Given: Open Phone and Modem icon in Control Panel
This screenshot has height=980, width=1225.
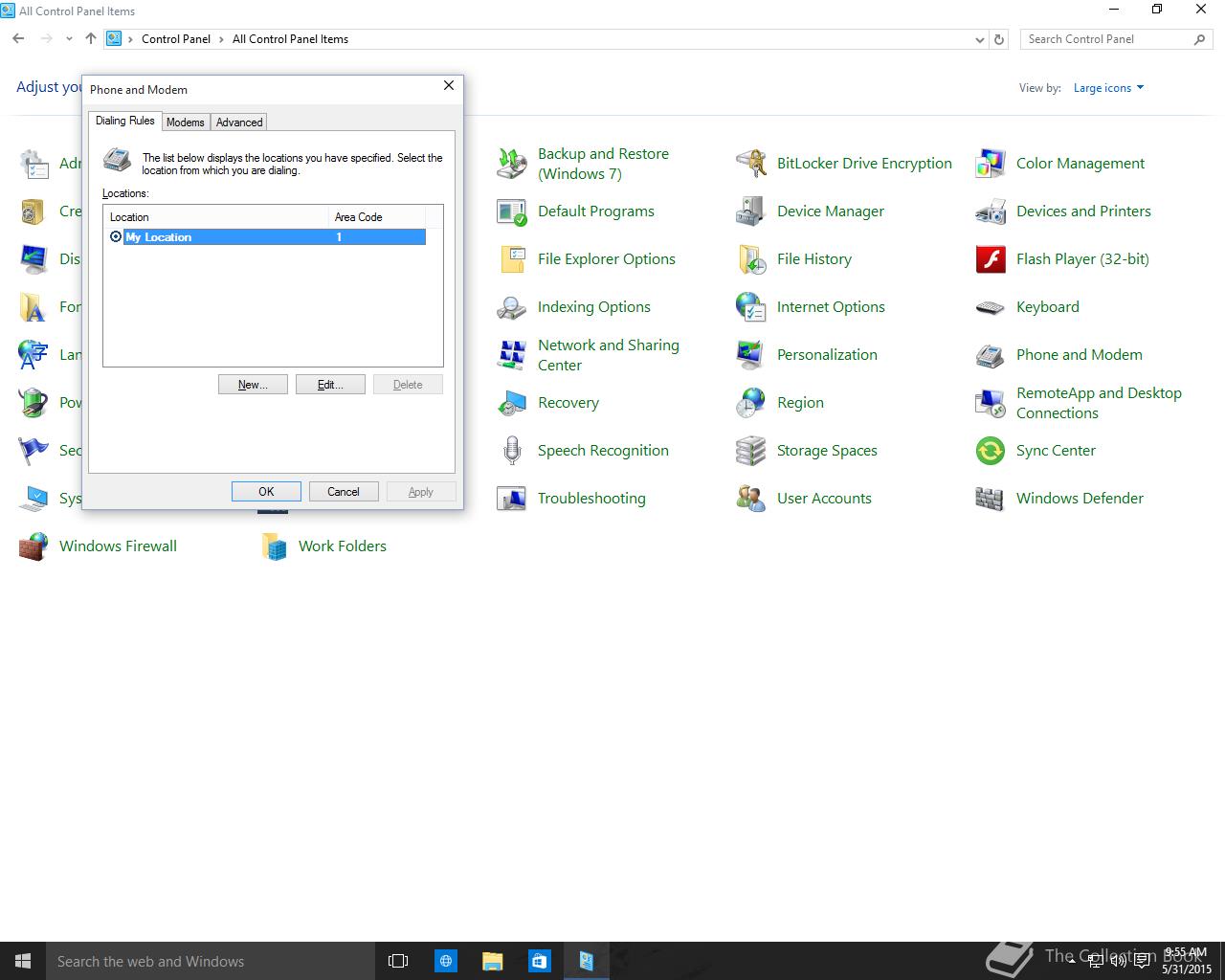Looking at the screenshot, I should pos(991,355).
